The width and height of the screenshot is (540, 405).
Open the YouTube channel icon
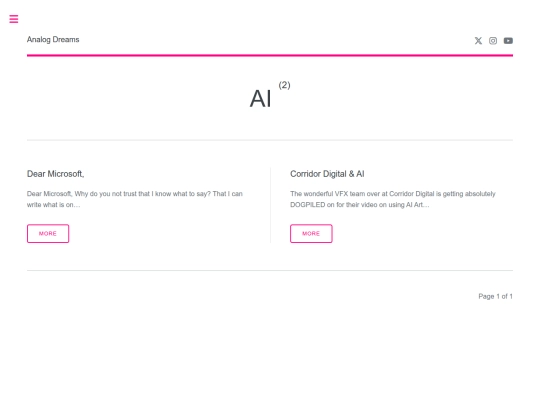pyautogui.click(x=508, y=41)
